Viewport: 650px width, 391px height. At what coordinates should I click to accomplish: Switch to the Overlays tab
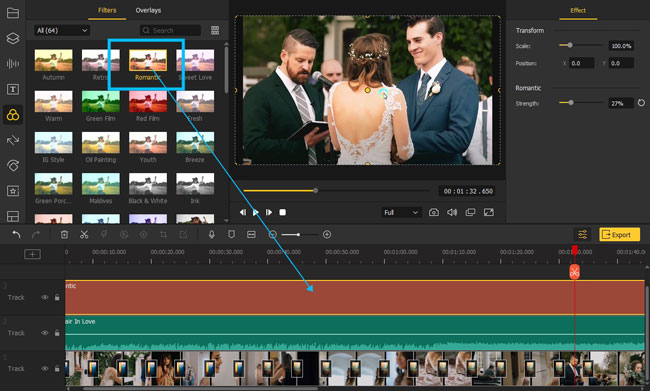(x=148, y=10)
